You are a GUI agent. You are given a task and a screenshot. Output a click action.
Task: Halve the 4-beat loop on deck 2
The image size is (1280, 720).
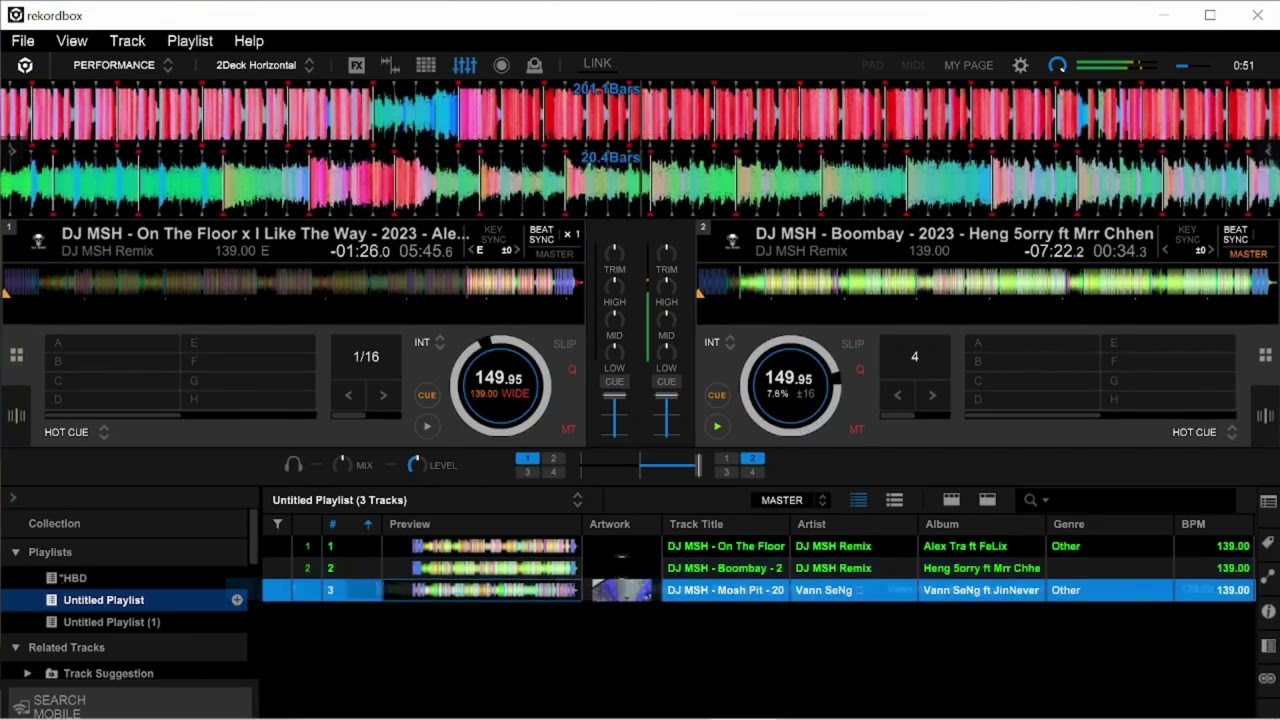pos(897,395)
